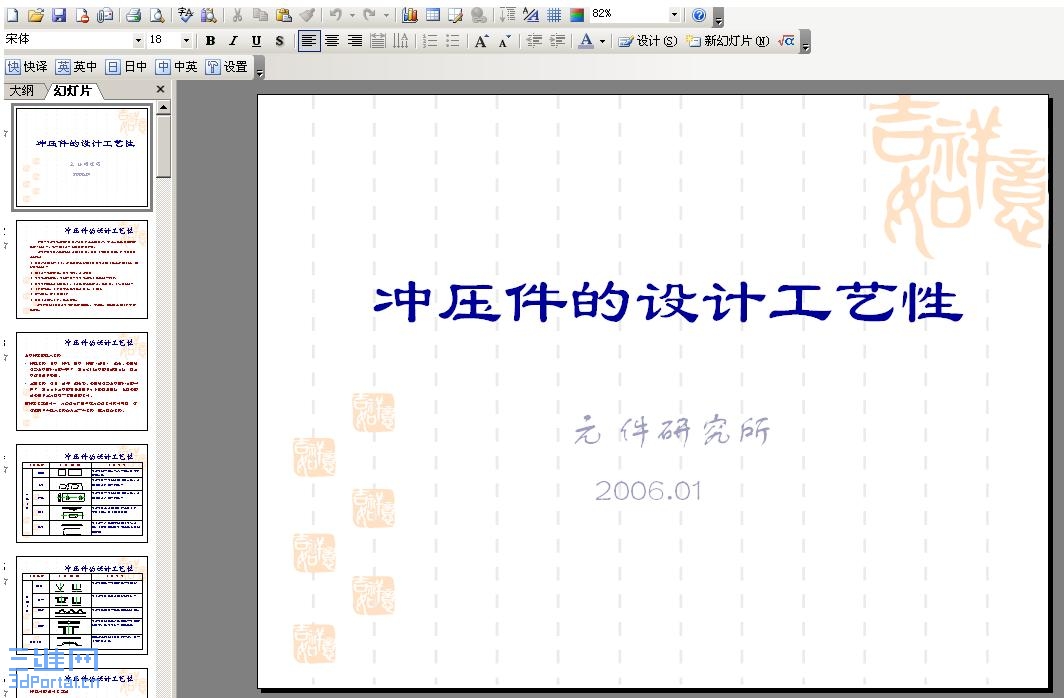Save the presentation with floppy icon
Image resolution: width=1064 pixels, height=698 pixels.
click(x=59, y=14)
